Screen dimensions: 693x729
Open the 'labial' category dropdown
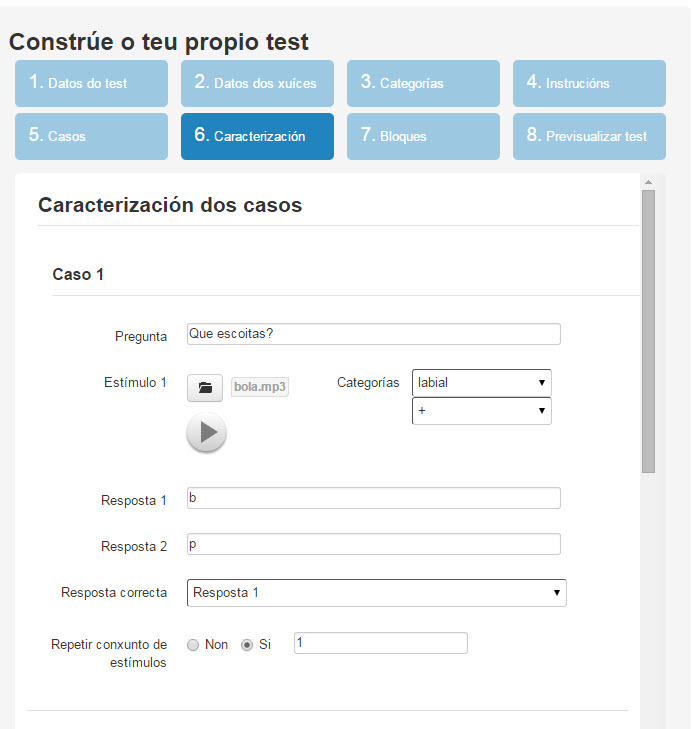(x=481, y=383)
